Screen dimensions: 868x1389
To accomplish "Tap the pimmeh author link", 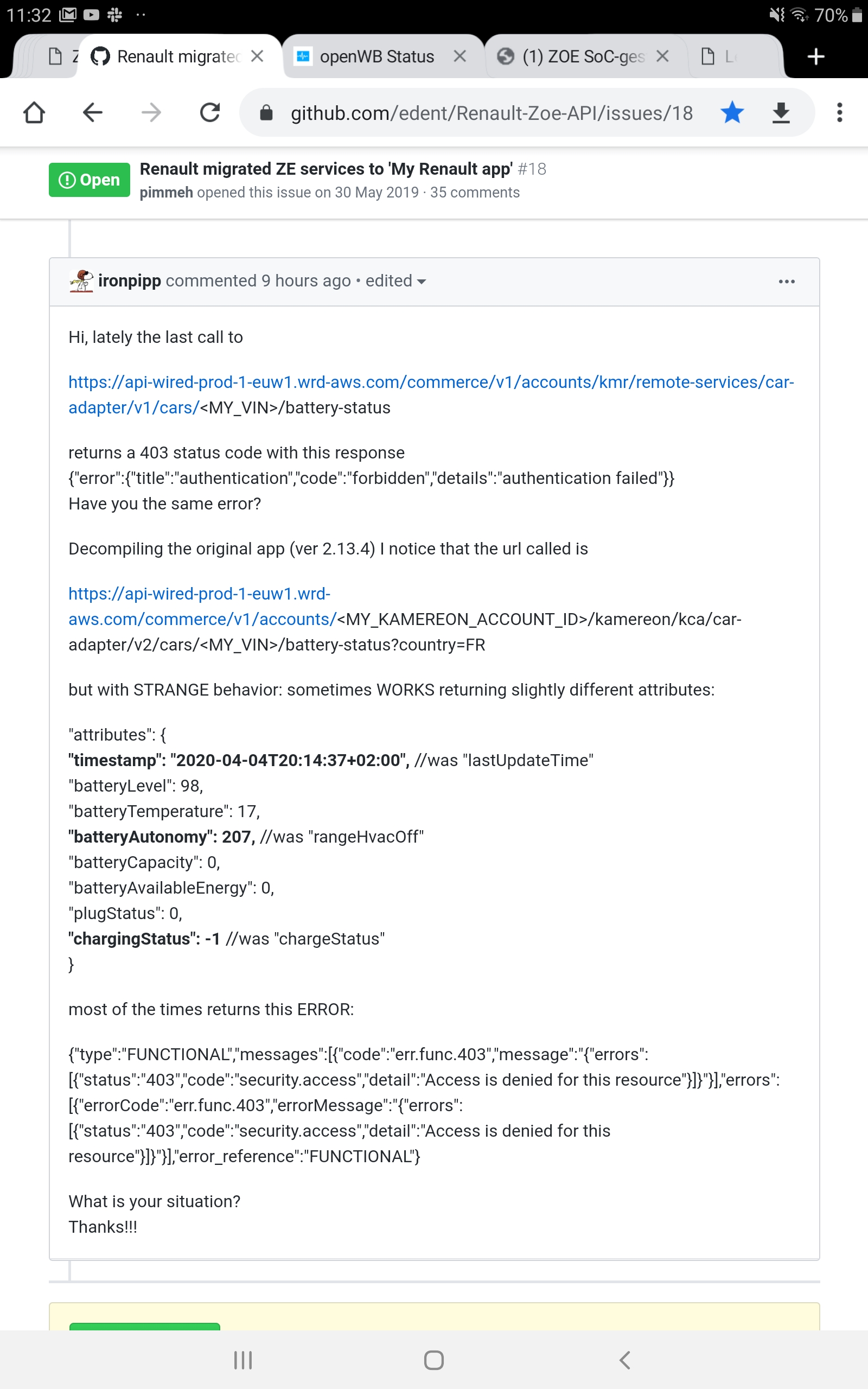I will (x=166, y=193).
